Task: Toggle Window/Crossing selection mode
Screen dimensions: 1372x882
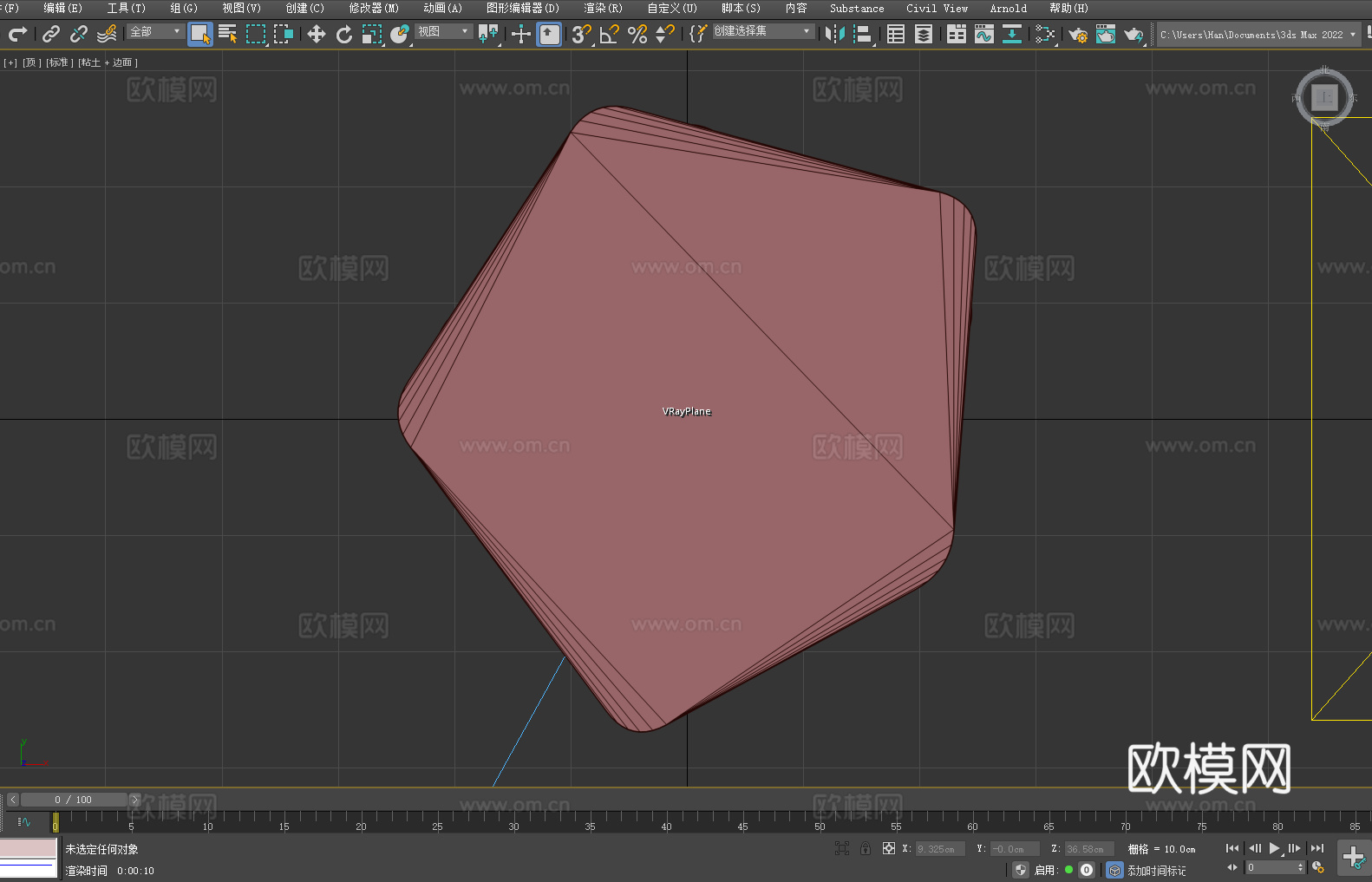Action: tap(284, 34)
